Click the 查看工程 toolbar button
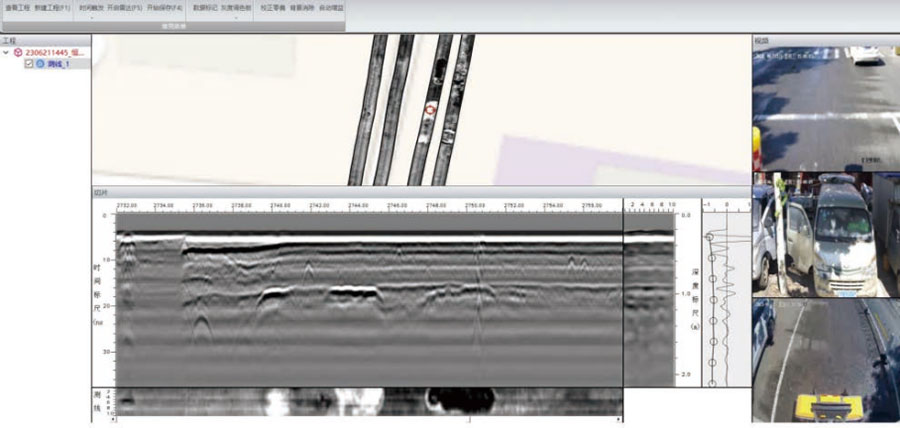The width and height of the screenshot is (900, 428). coord(16,7)
